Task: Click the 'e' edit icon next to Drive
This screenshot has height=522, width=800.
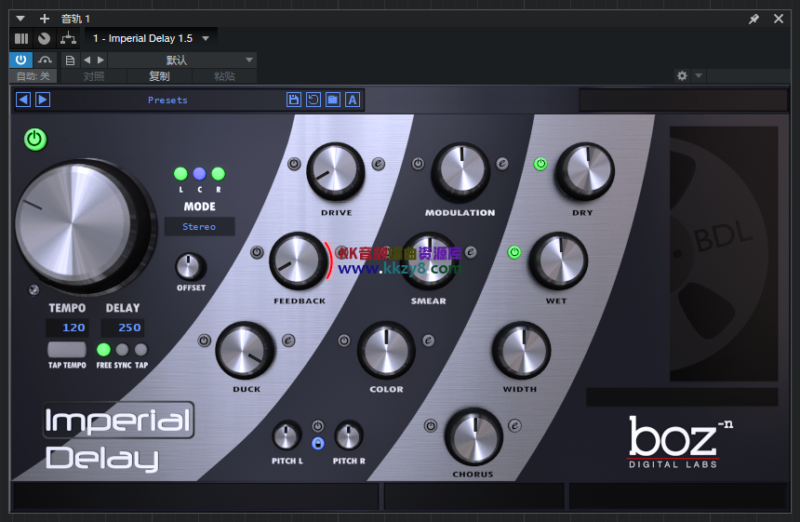Action: pyautogui.click(x=378, y=164)
